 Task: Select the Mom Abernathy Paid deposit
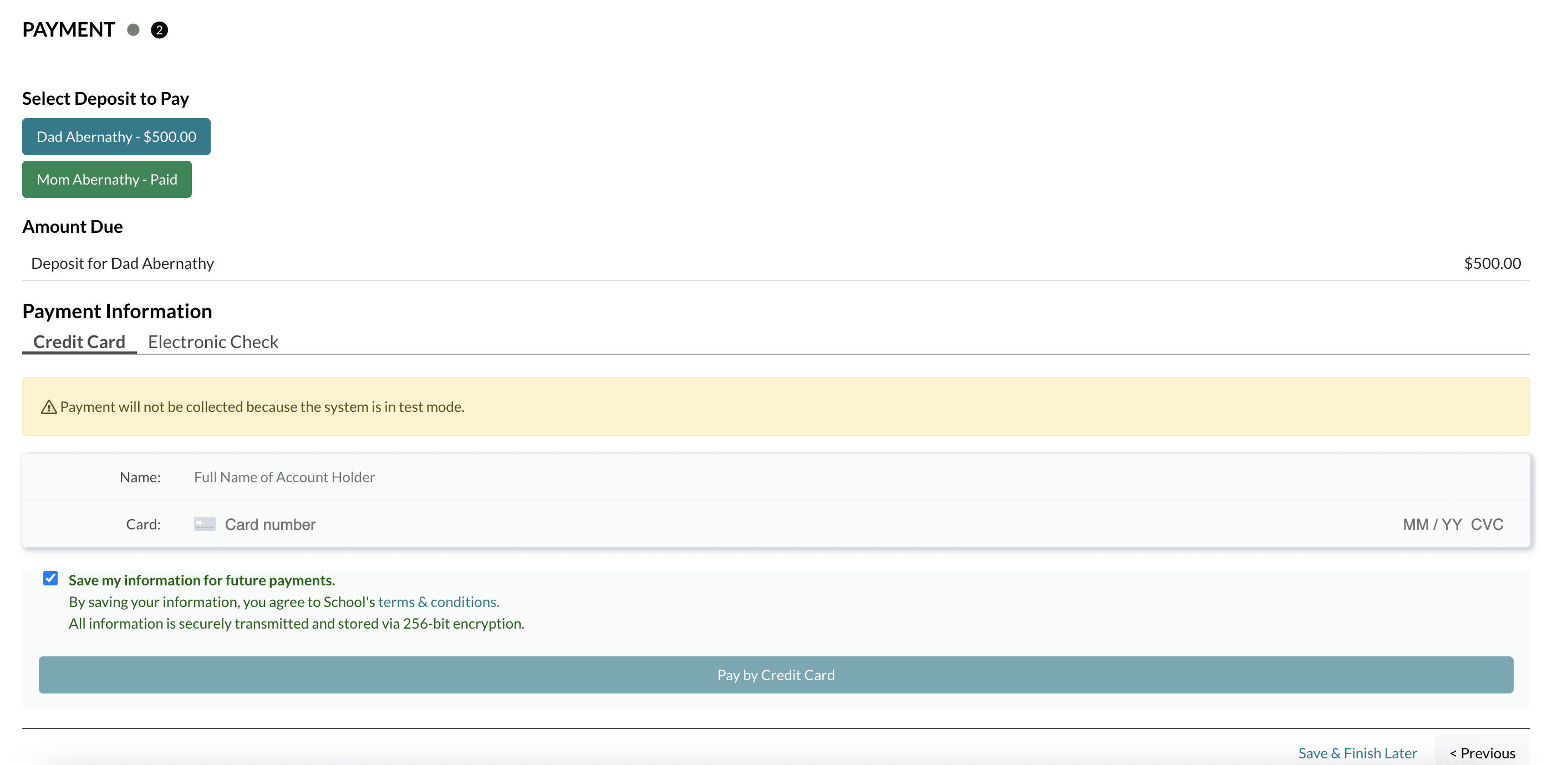106,180
